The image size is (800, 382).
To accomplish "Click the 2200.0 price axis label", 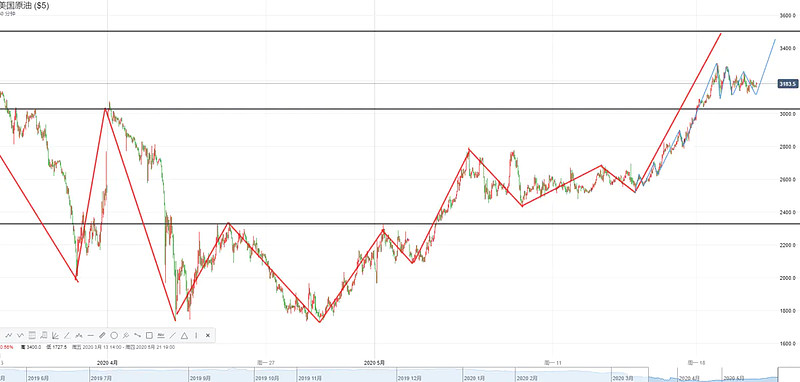I will (788, 245).
